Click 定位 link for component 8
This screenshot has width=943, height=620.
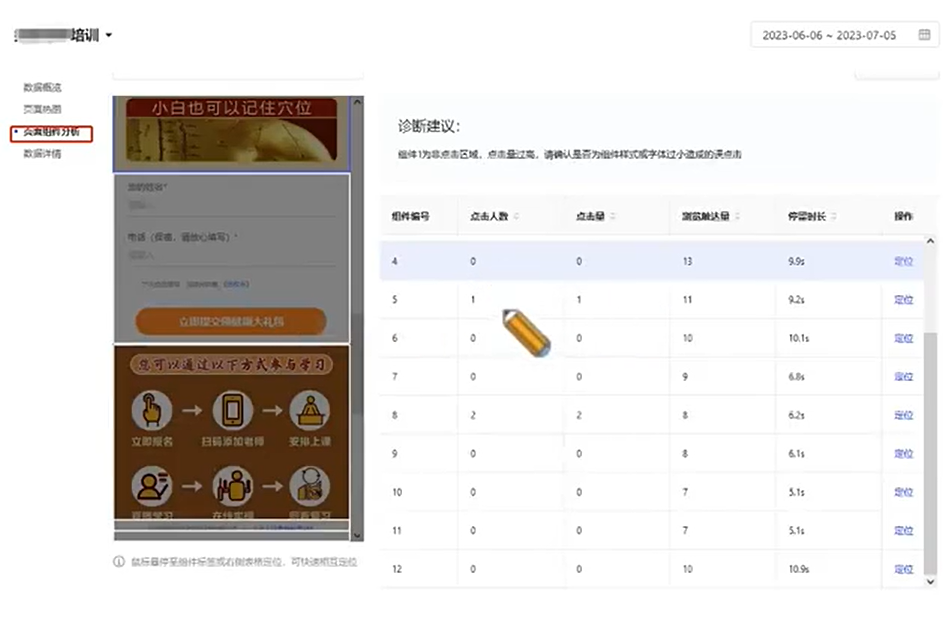point(903,415)
